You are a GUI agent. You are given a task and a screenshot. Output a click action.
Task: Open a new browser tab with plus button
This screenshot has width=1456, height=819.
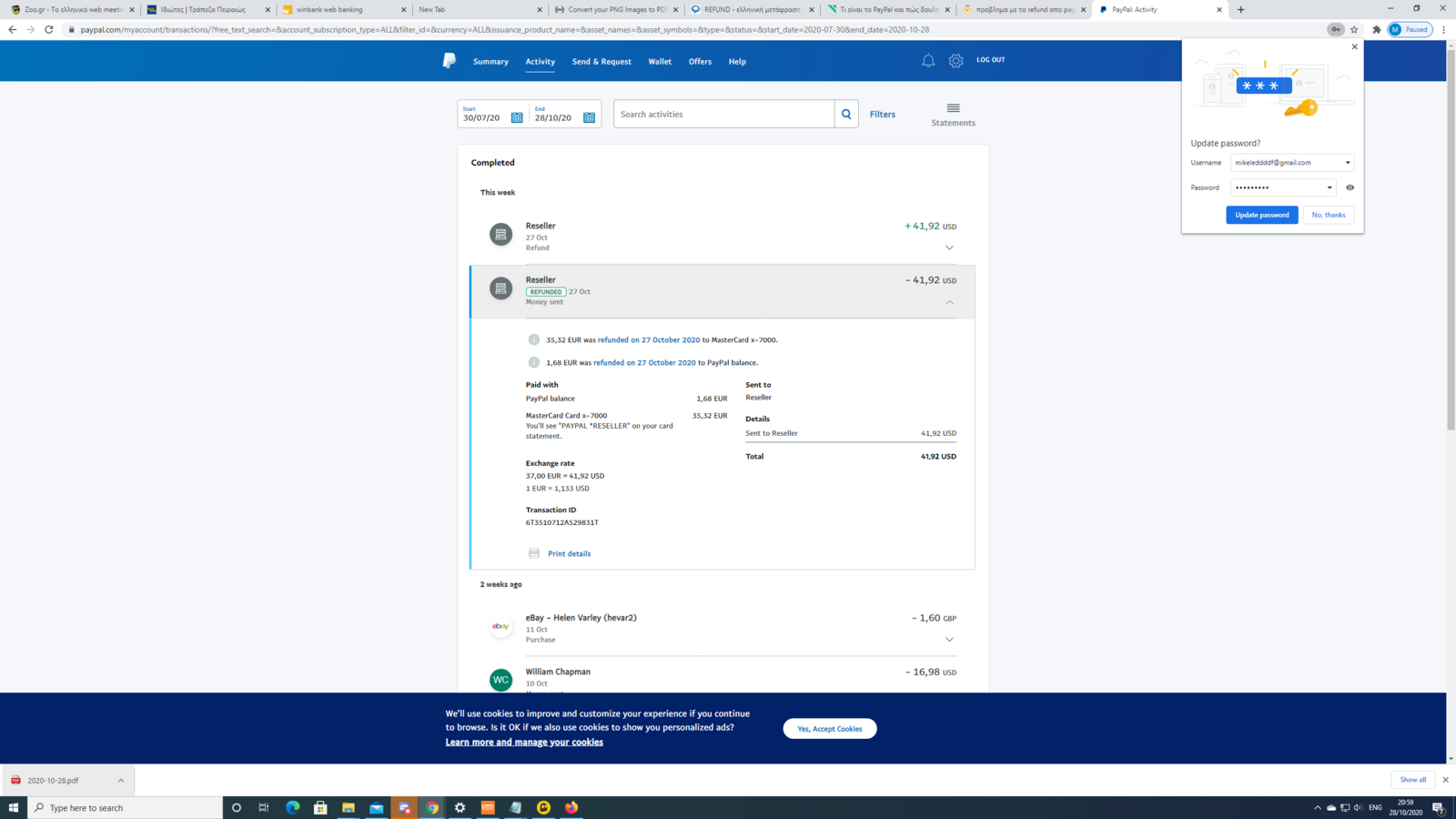pyautogui.click(x=1240, y=9)
